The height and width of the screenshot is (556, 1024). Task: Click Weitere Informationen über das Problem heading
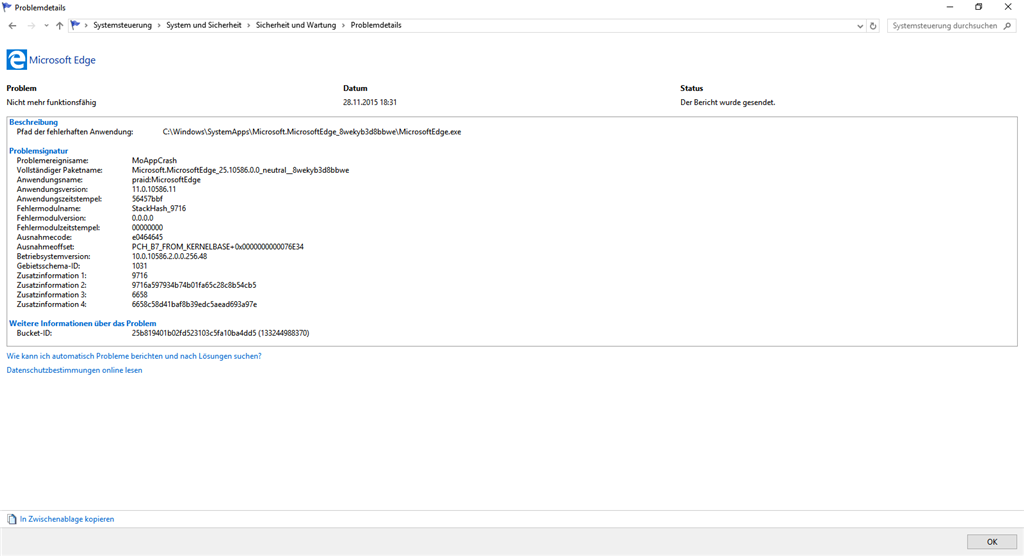(x=83, y=323)
